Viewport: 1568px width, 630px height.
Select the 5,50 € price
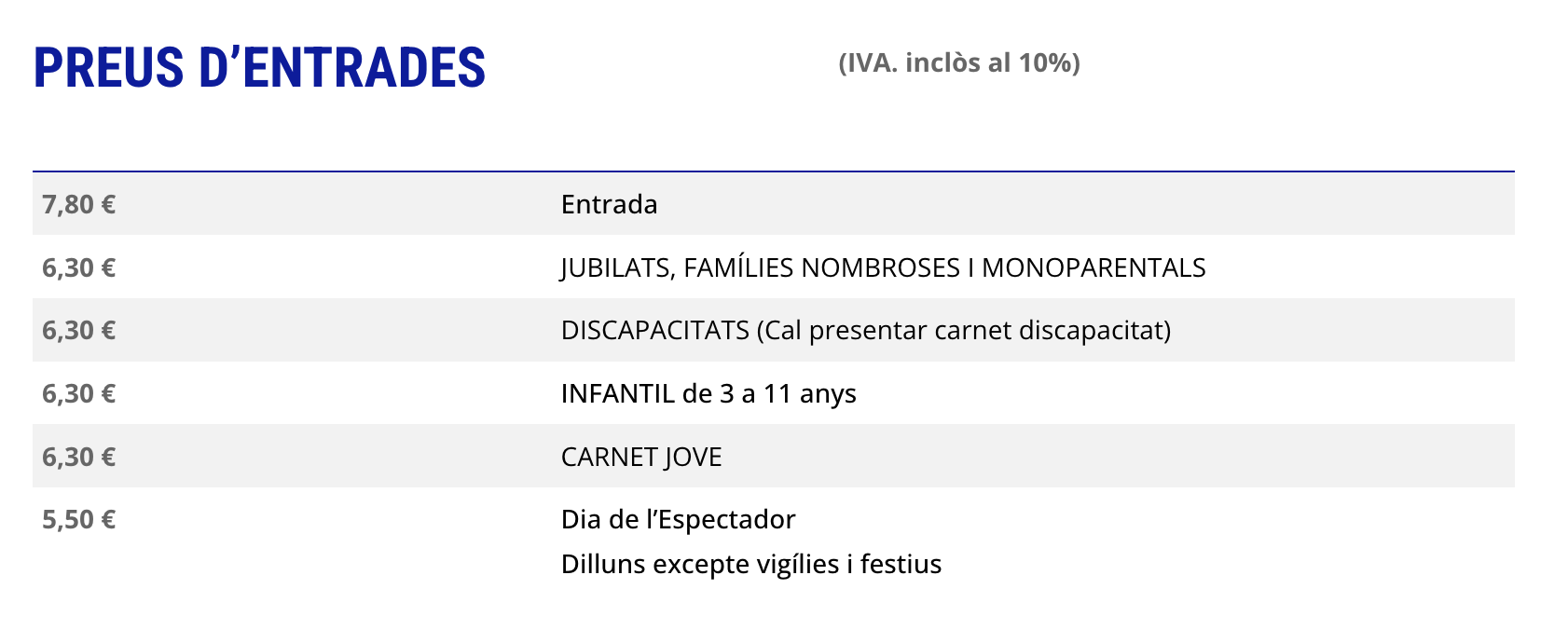coord(79,519)
